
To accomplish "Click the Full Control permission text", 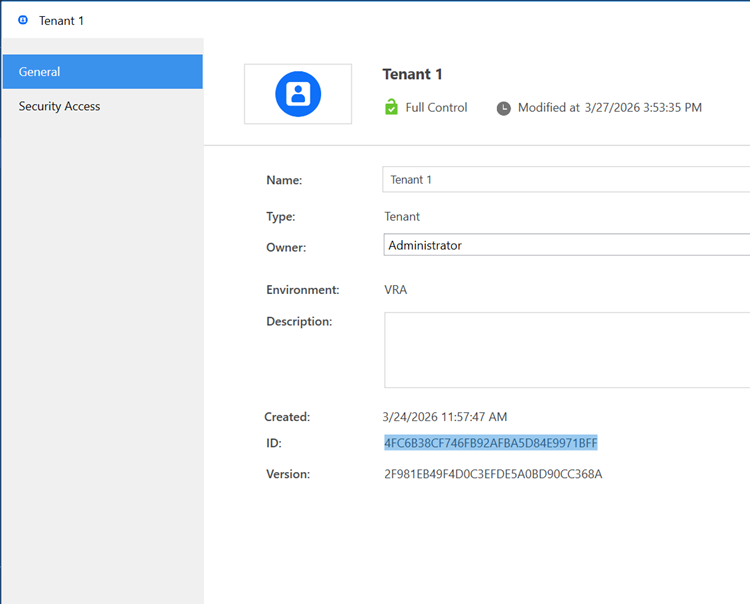I will click(x=436, y=108).
